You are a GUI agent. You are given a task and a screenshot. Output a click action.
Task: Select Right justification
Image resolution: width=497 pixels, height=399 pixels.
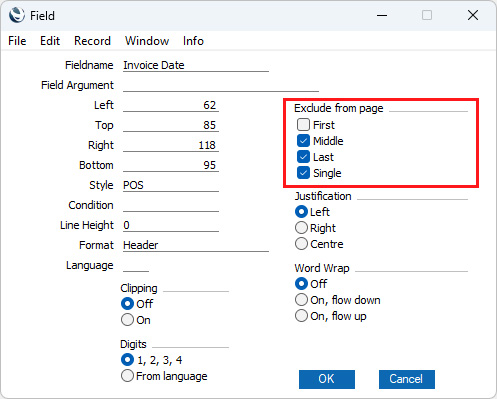(x=301, y=228)
